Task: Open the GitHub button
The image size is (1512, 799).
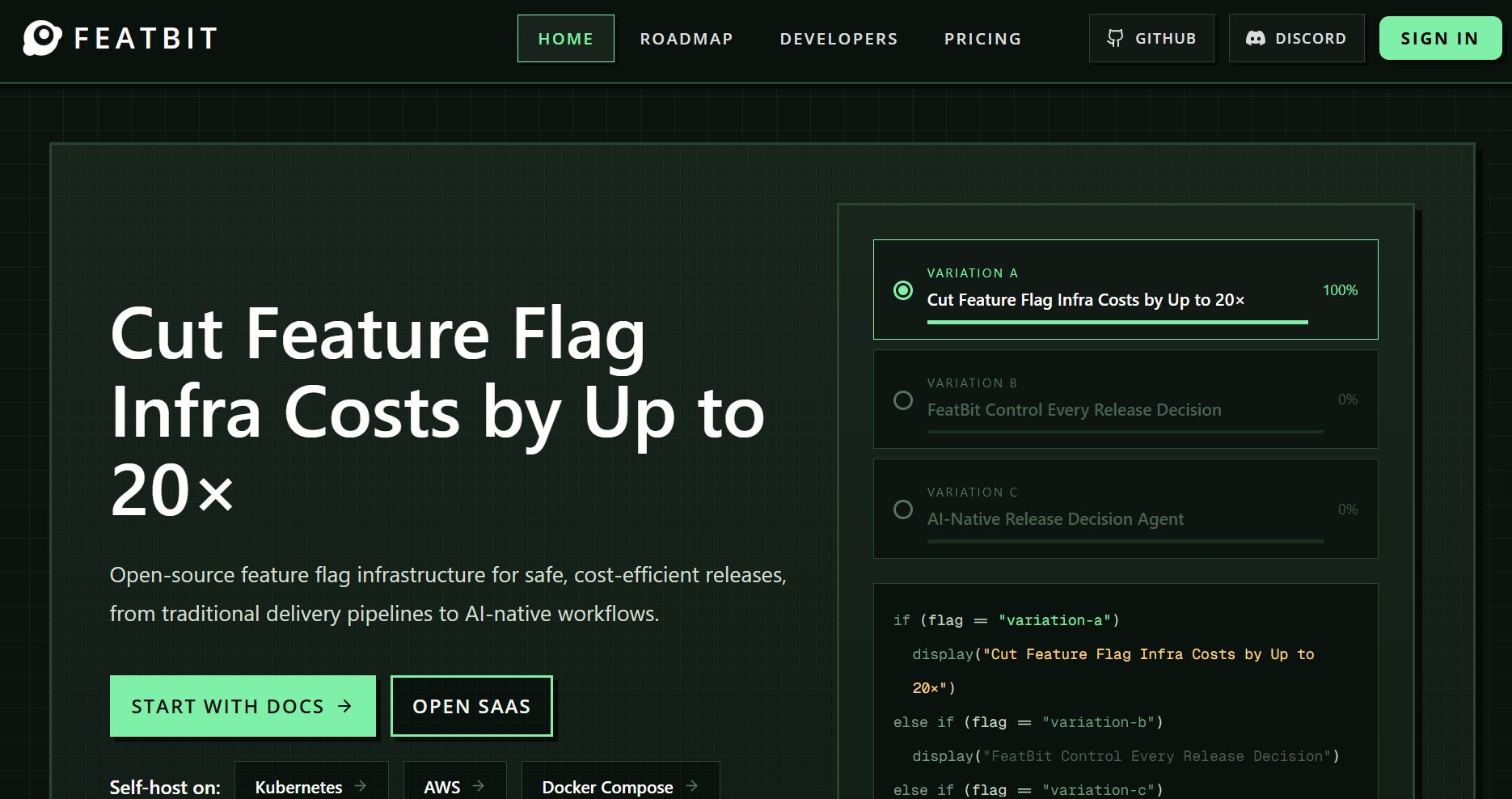Action: click(1151, 38)
